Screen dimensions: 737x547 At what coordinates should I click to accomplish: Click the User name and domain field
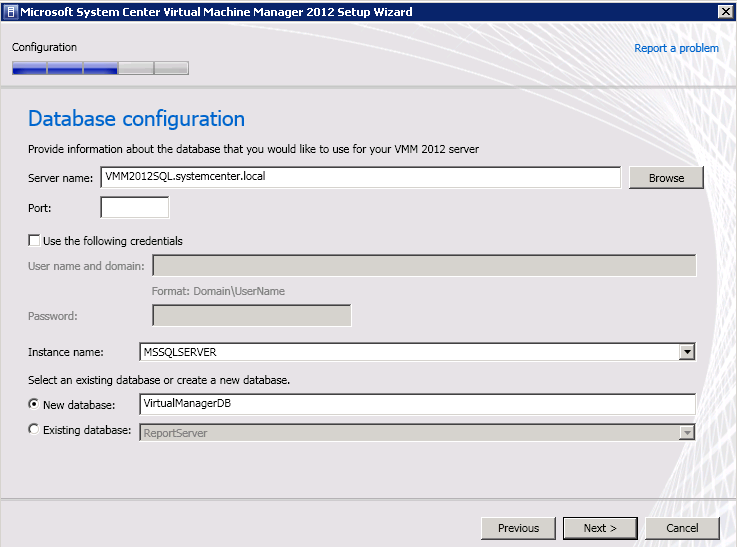(x=424, y=266)
